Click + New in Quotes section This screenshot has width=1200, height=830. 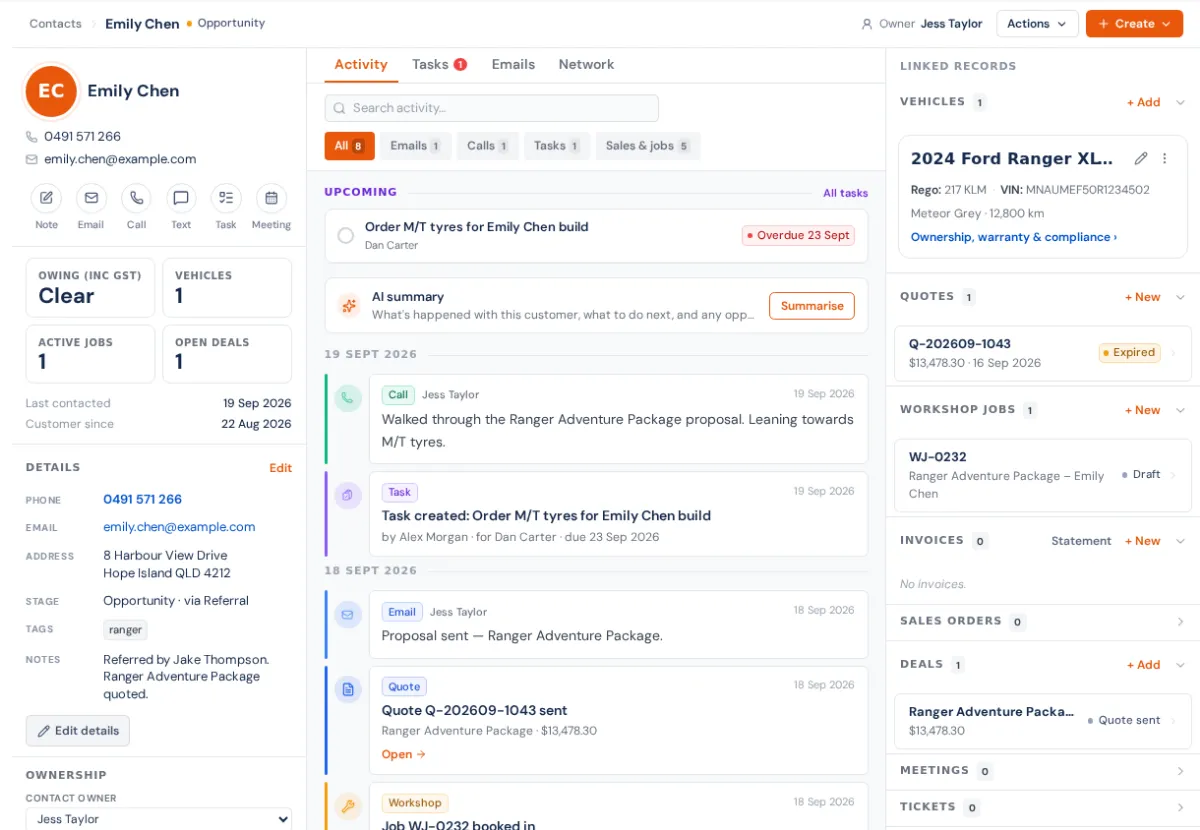pyautogui.click(x=1142, y=297)
